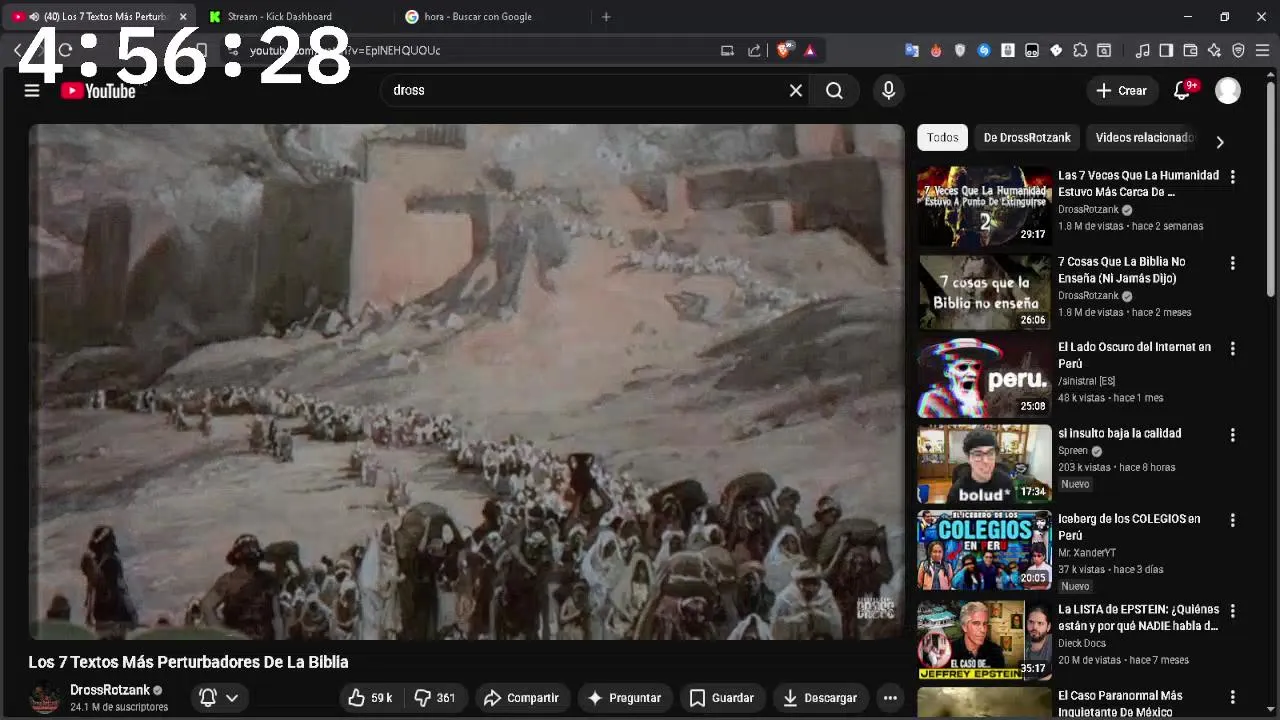Image resolution: width=1280 pixels, height=720 pixels.
Task: Toggle subscription notification bell for DrossRotzank
Action: 208,698
